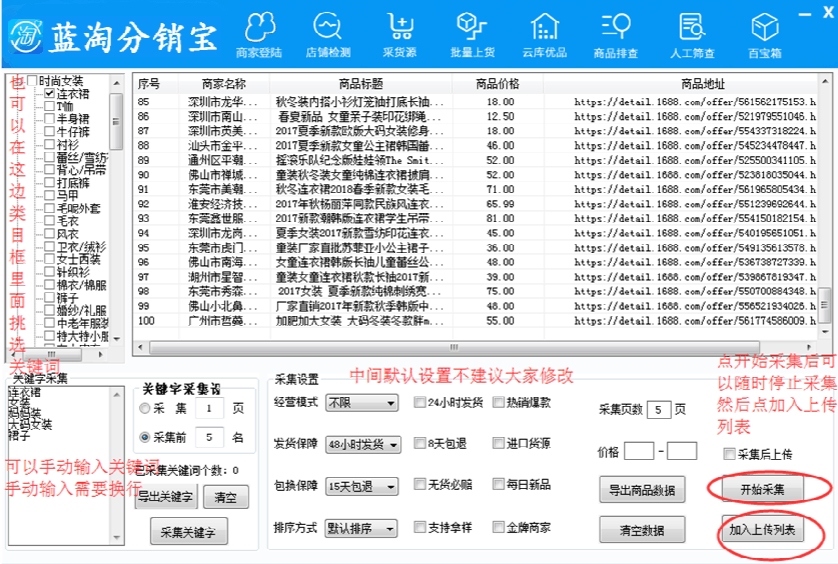Click the maximum 价格 input field

[x=682, y=451]
